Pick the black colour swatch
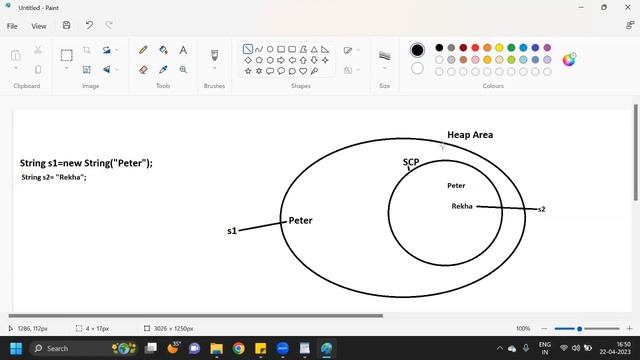This screenshot has width=640, height=360. click(x=439, y=48)
